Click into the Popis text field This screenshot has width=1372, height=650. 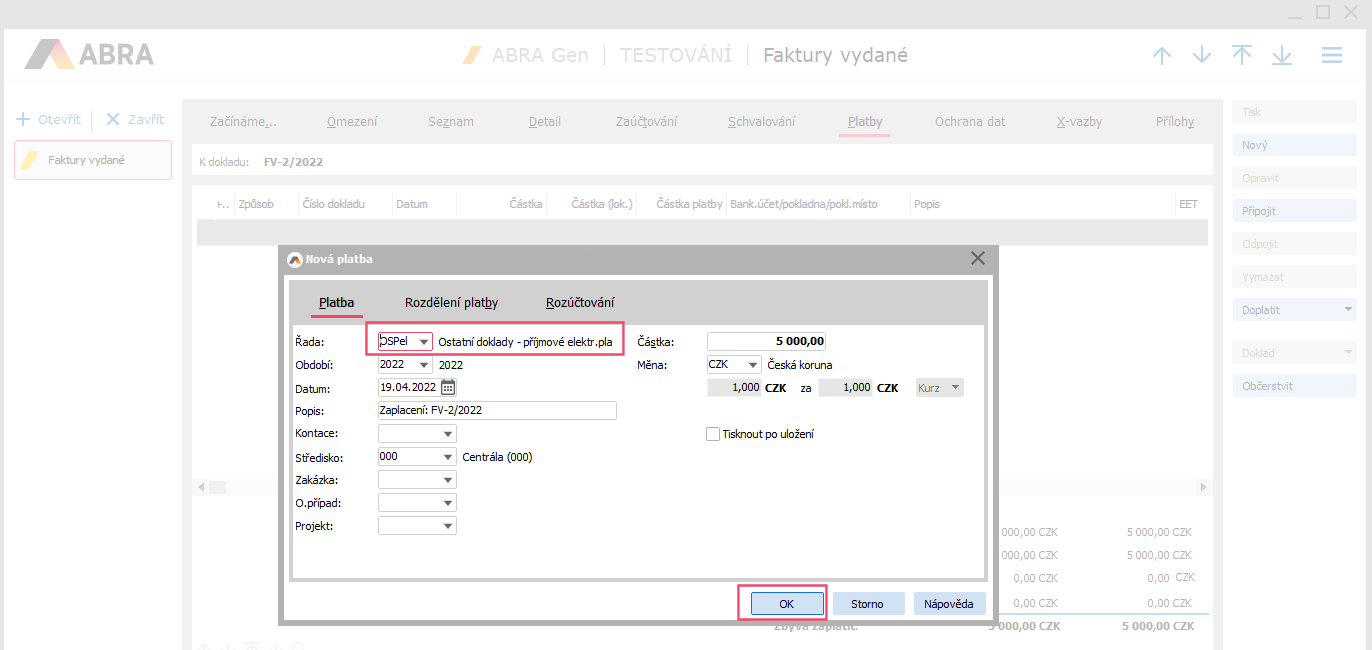[497, 410]
